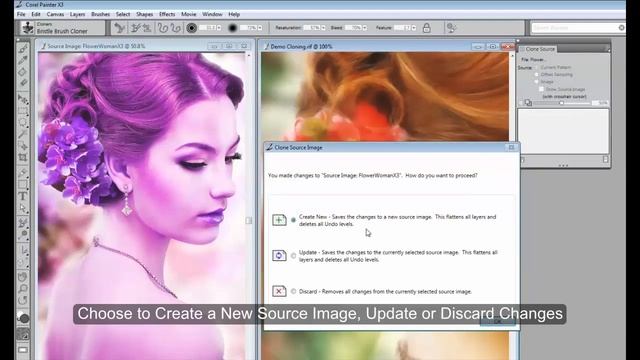640x360 pixels.
Task: Select the Pen shape tool
Action: tap(23, 173)
